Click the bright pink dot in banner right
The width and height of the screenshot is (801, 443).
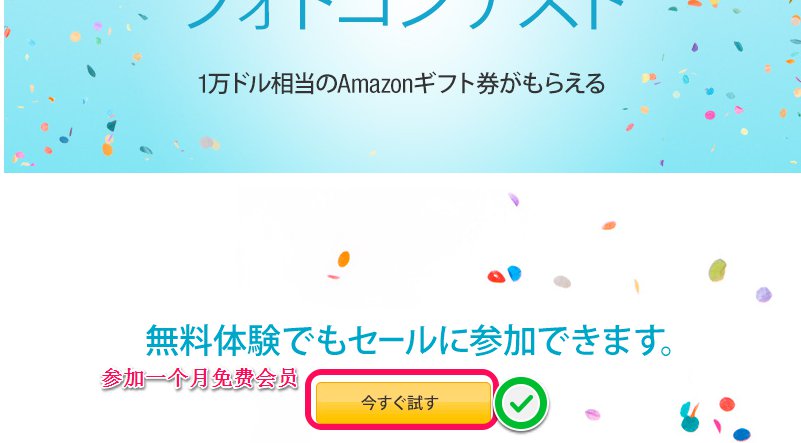tap(710, 115)
